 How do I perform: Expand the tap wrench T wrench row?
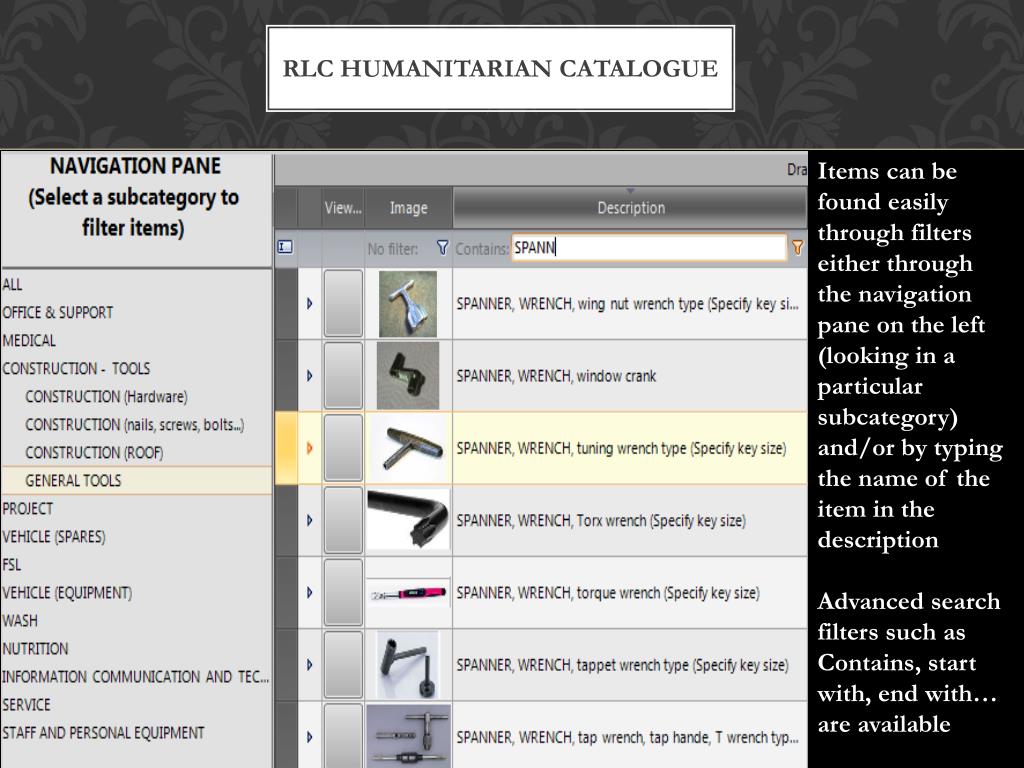(x=310, y=737)
